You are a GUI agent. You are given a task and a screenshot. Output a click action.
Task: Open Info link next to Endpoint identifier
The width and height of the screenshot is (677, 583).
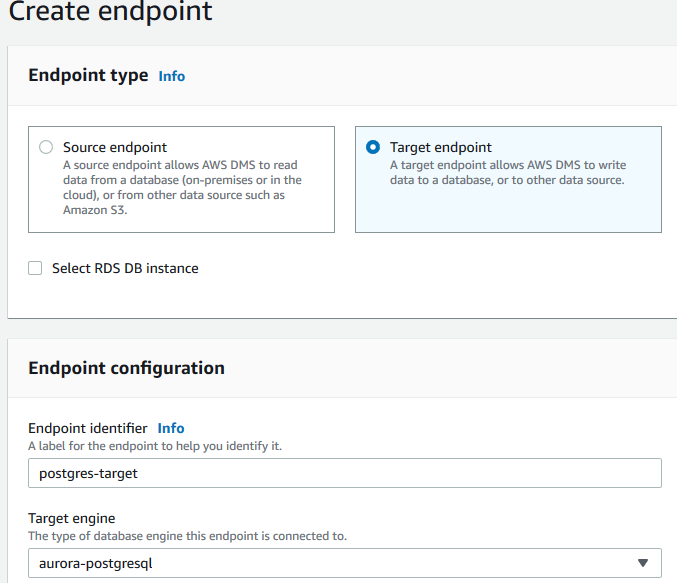171,428
